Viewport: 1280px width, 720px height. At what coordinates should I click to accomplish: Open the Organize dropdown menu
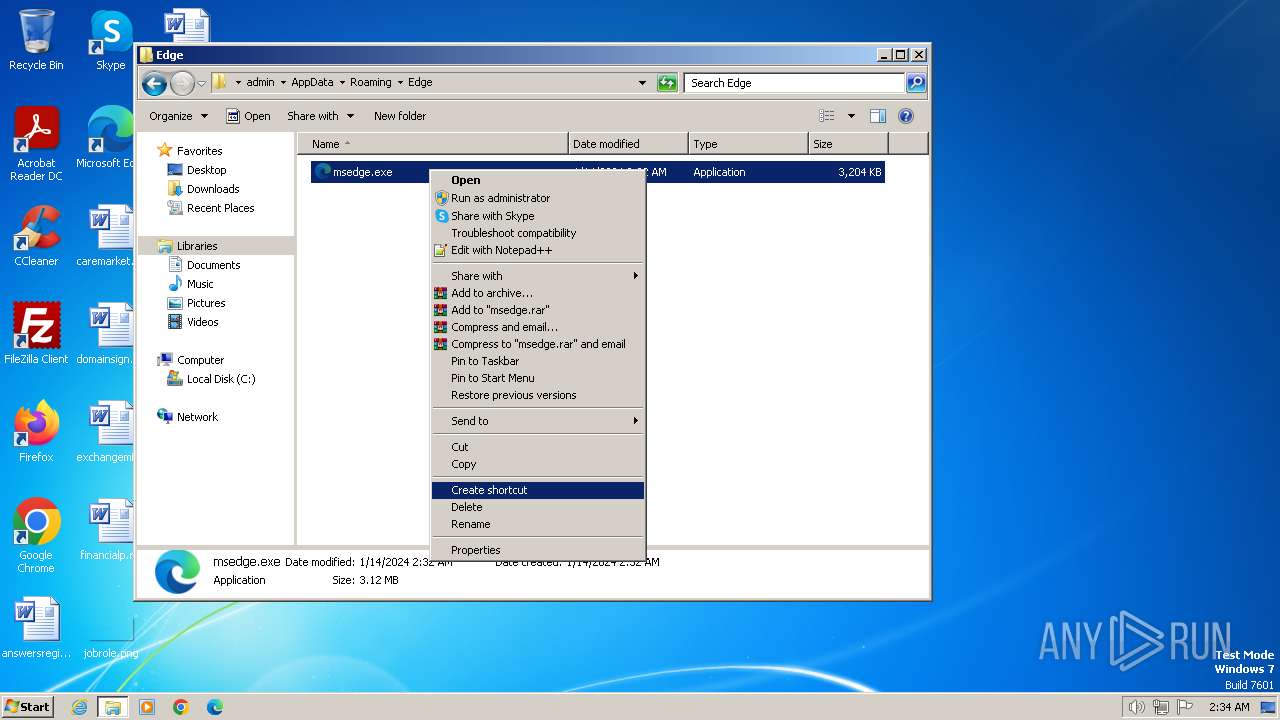[178, 116]
